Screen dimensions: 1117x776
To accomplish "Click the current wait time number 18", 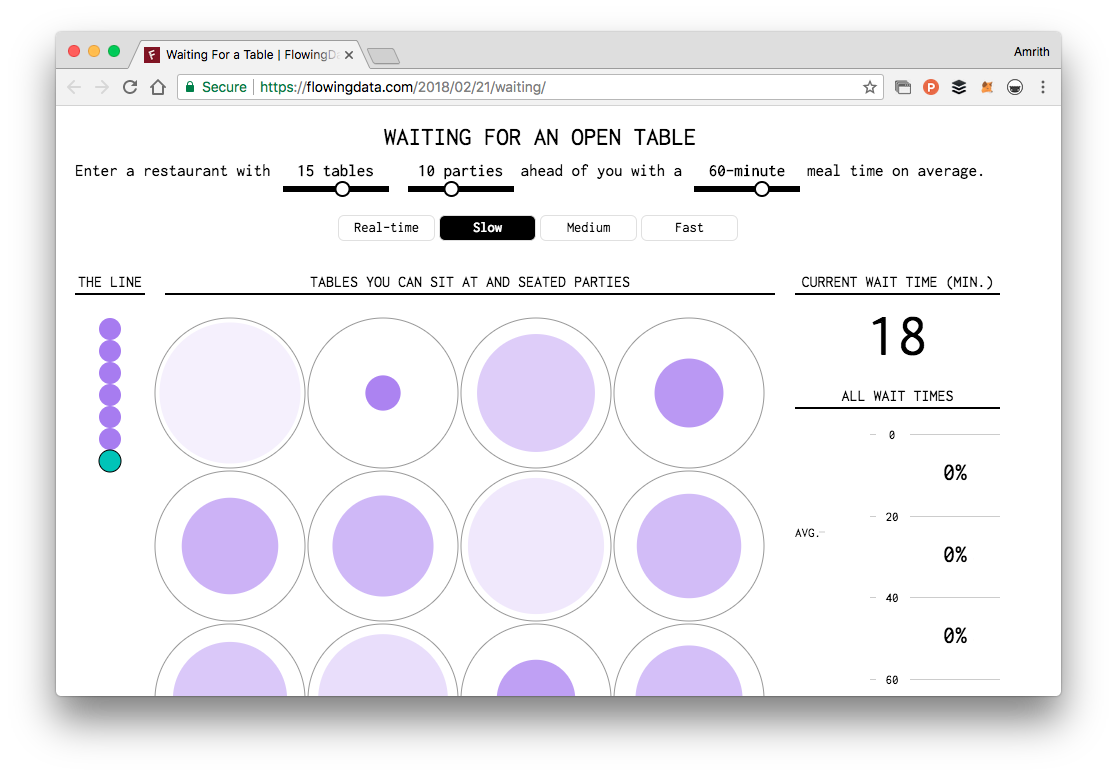I will (898, 336).
